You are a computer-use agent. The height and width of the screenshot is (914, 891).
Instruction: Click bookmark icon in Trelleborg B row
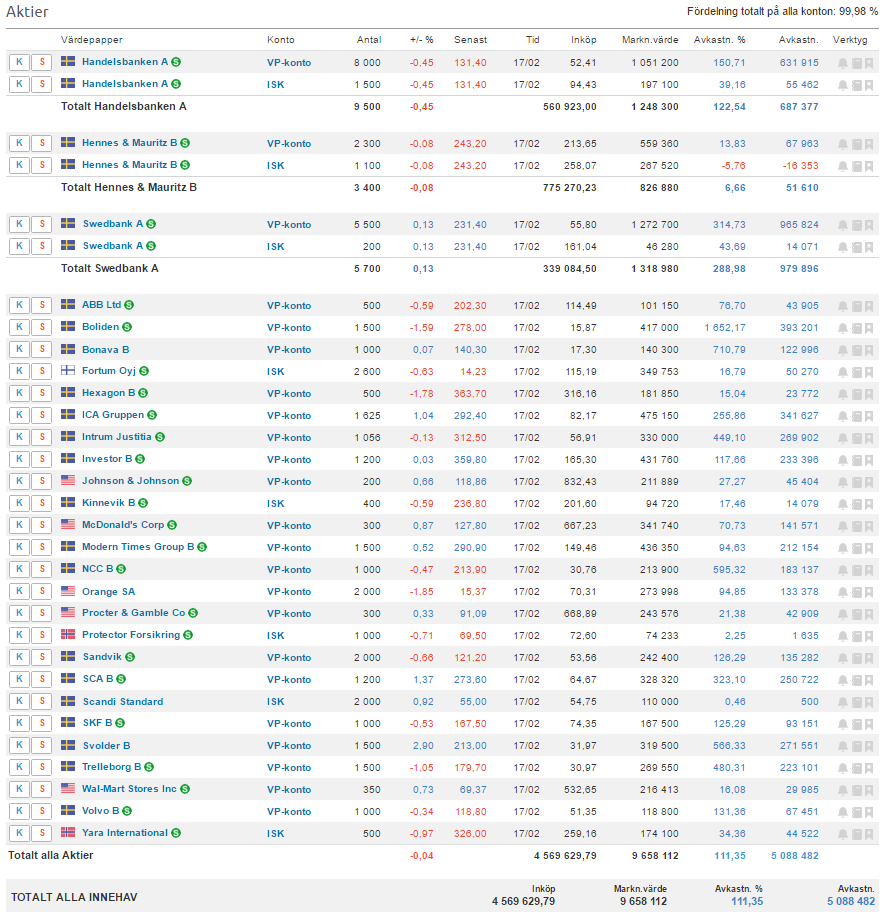[x=869, y=768]
